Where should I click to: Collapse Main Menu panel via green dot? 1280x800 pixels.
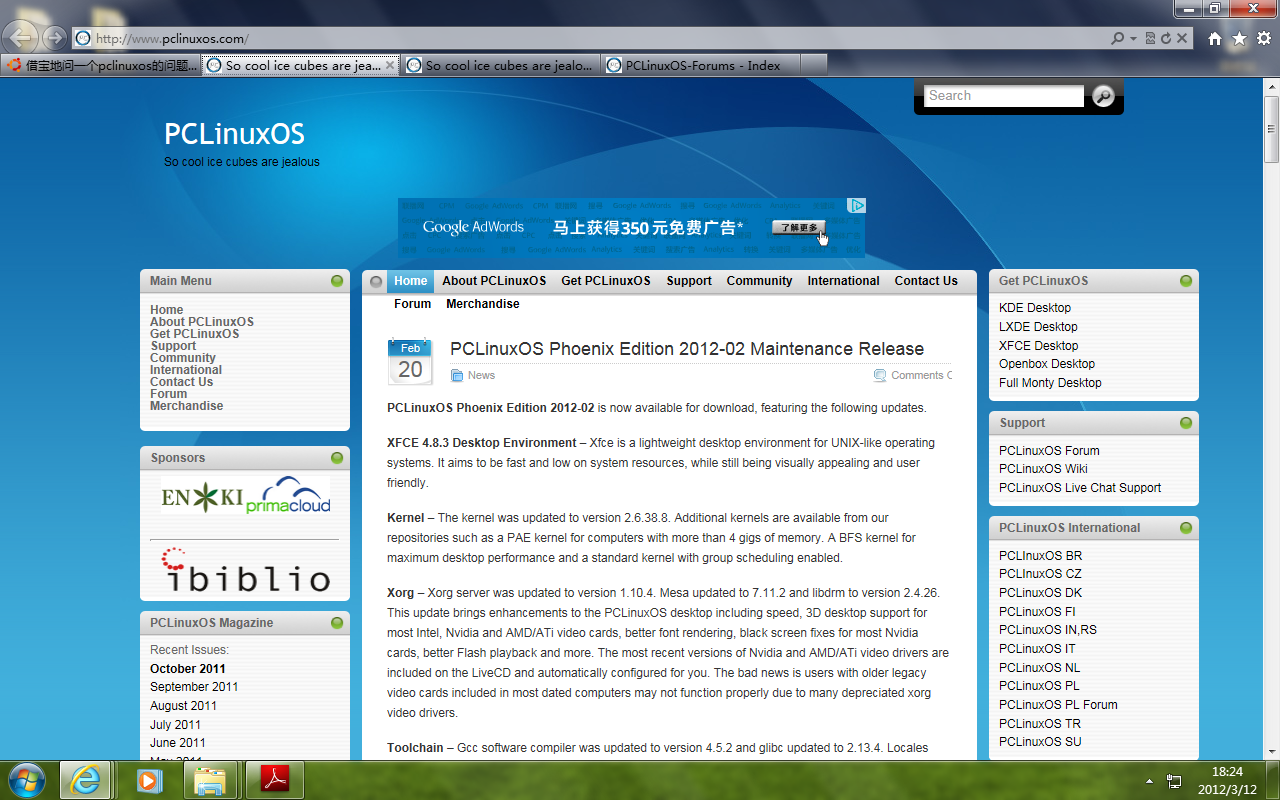(x=337, y=281)
